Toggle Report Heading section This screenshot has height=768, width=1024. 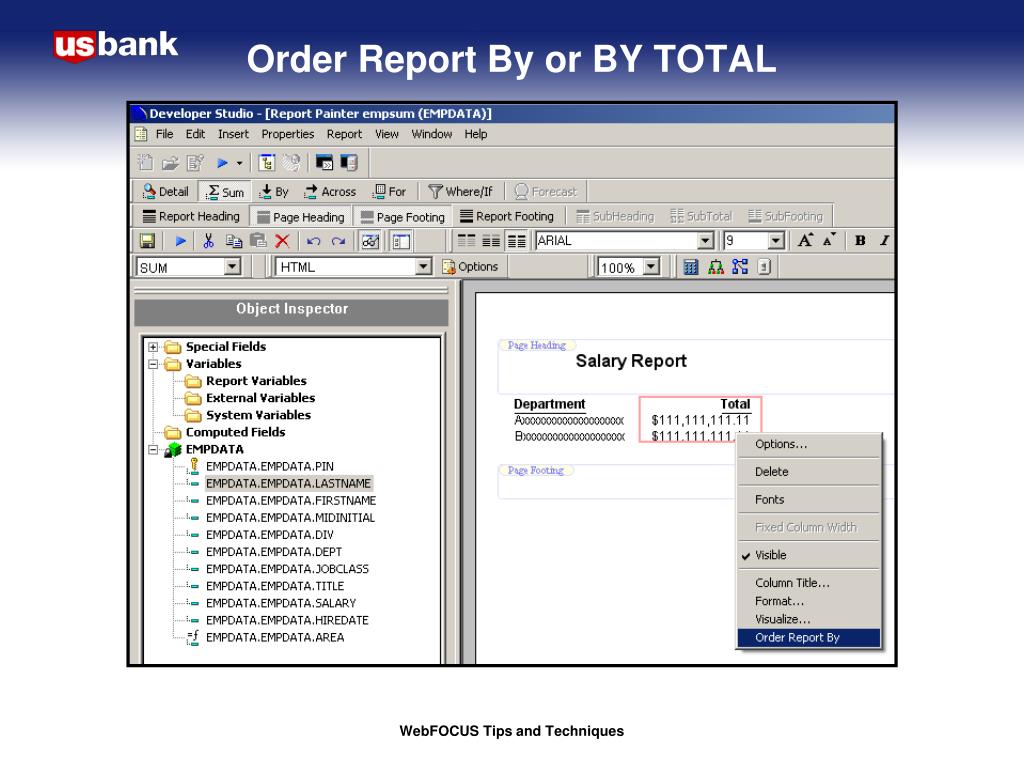[191, 216]
